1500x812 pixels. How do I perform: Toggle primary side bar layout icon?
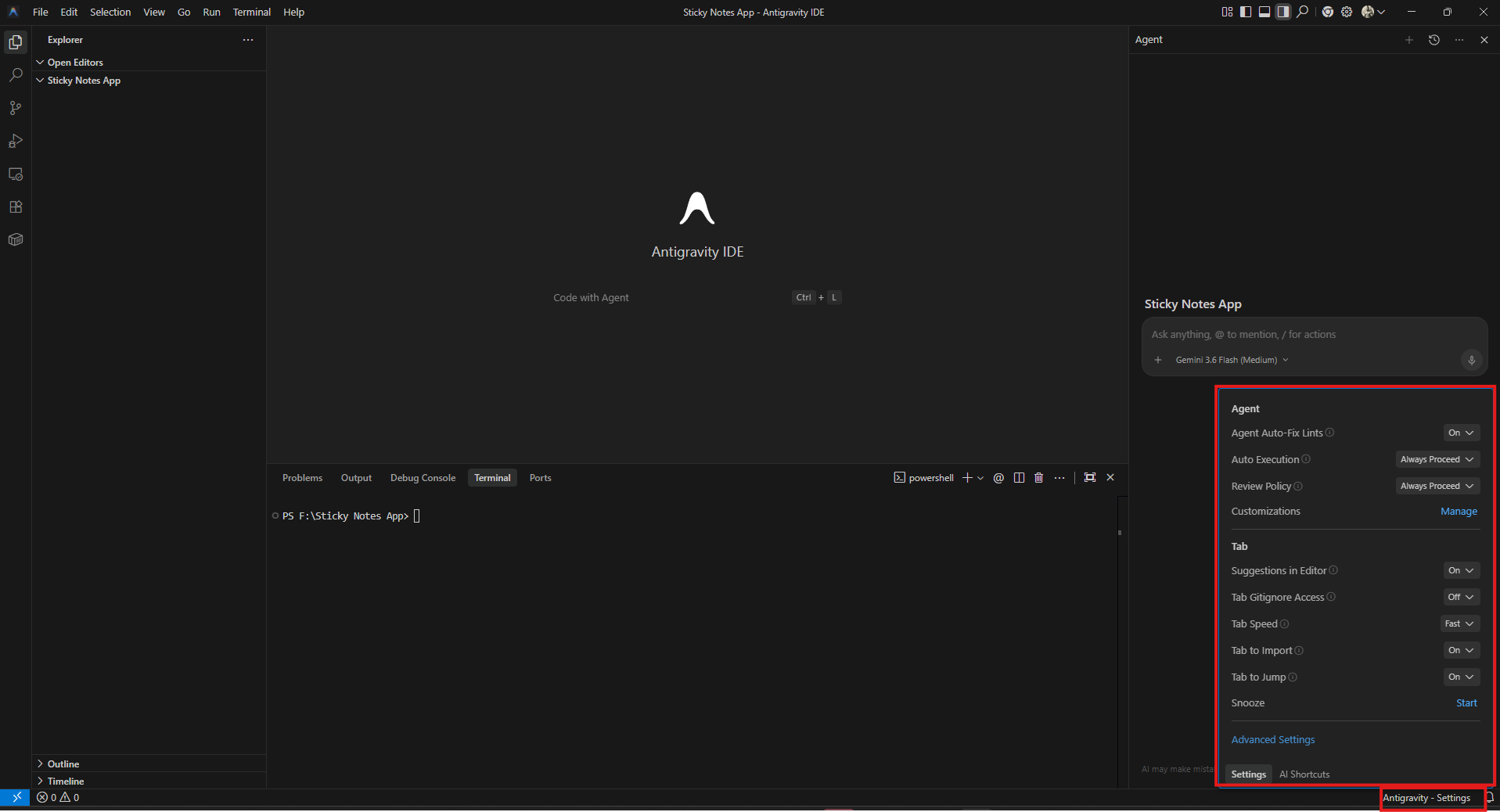pos(1246,12)
